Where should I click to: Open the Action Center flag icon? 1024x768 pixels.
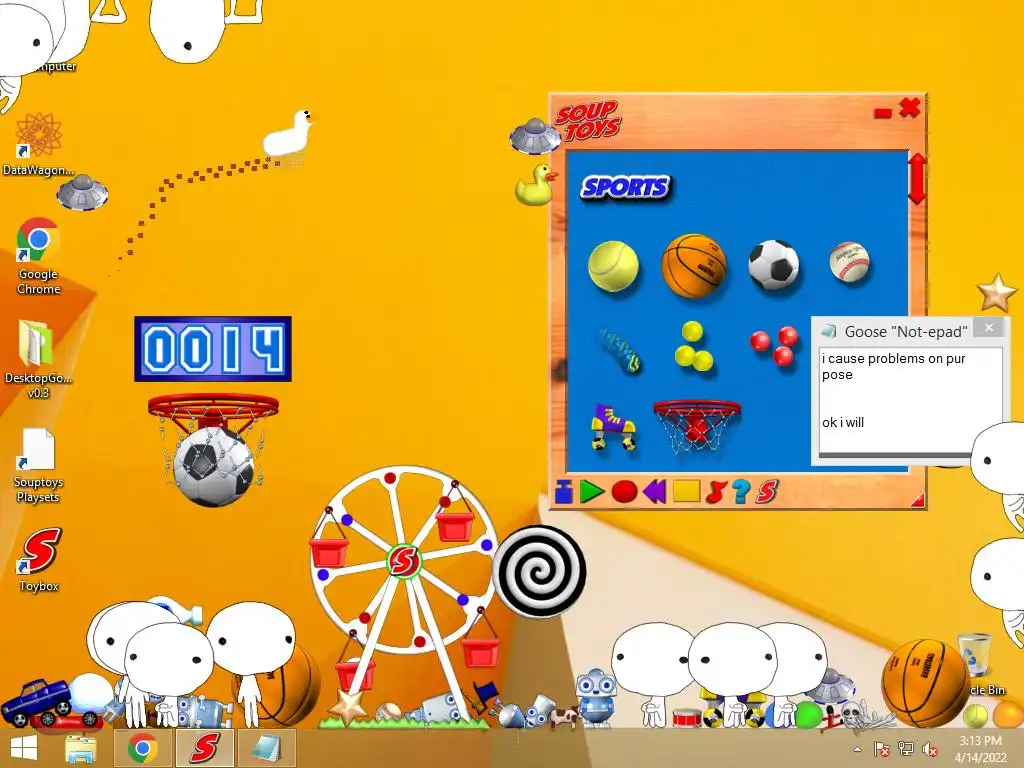pyautogui.click(x=881, y=749)
